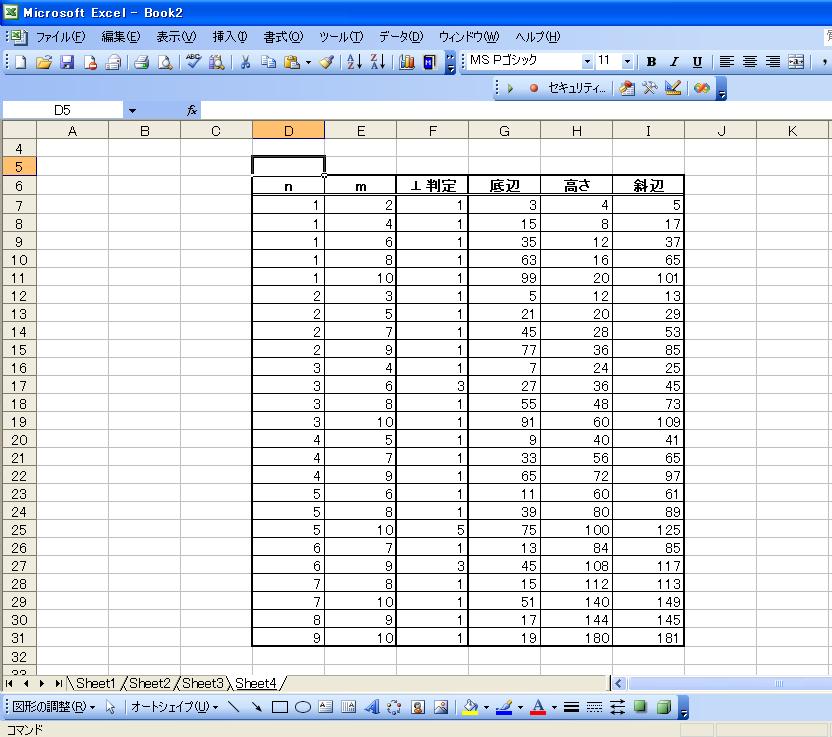The width and height of the screenshot is (832, 737).
Task: Open the データ(D) menu
Action: pos(401,37)
